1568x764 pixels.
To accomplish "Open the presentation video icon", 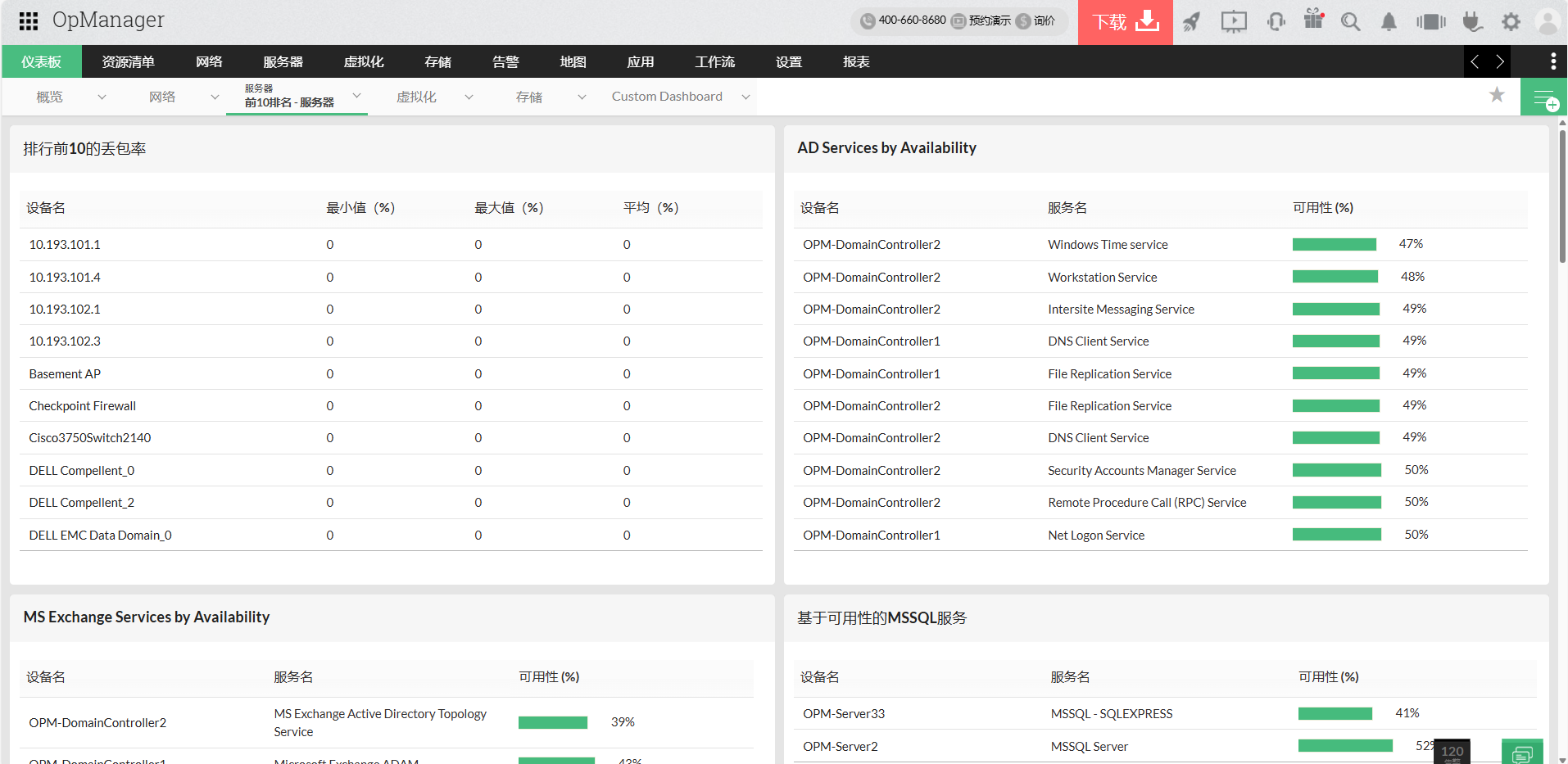I will (1233, 21).
